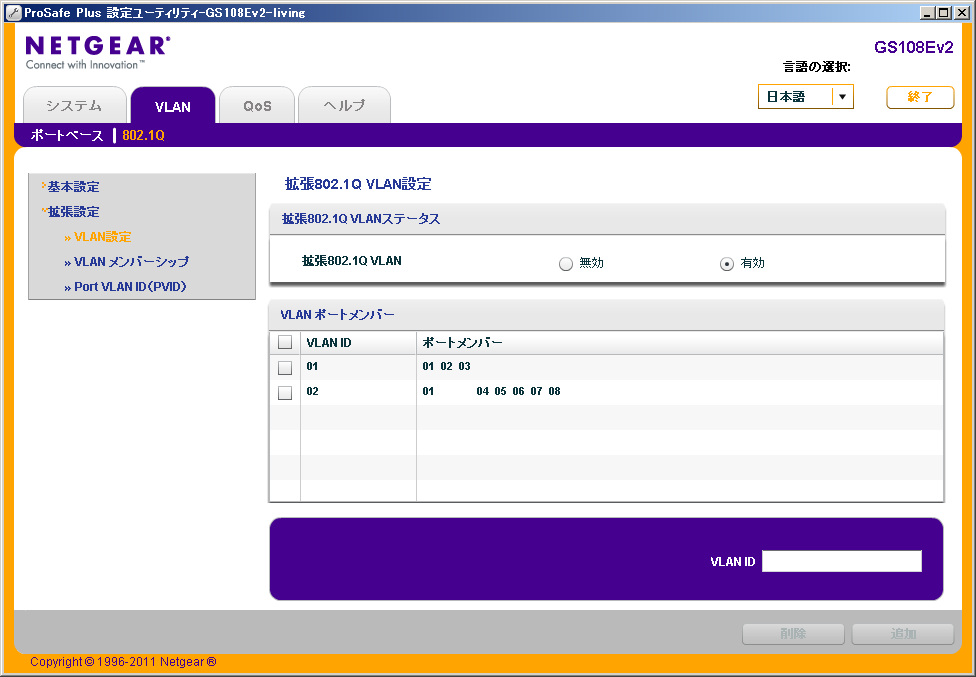
Task: Open the ヘルプ tab
Action: (x=344, y=103)
